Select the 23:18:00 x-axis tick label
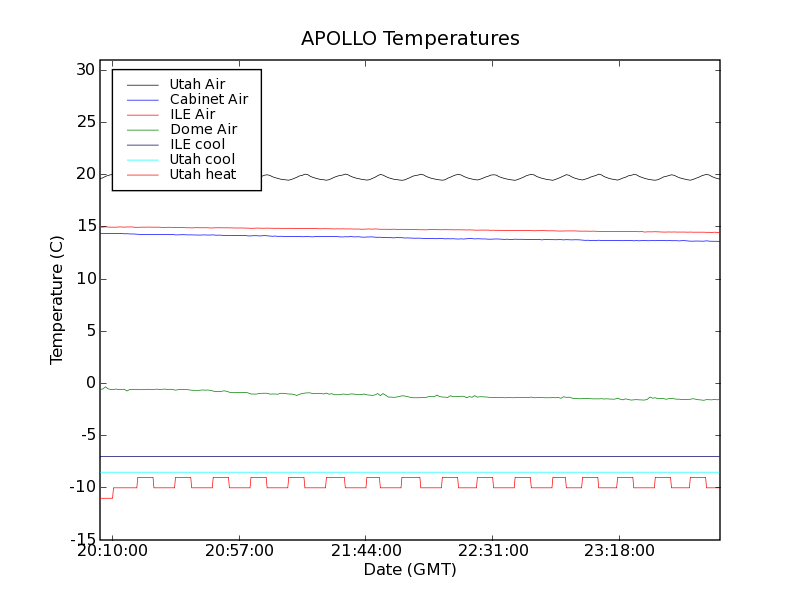Screen dimensions: 800x600 620,551
